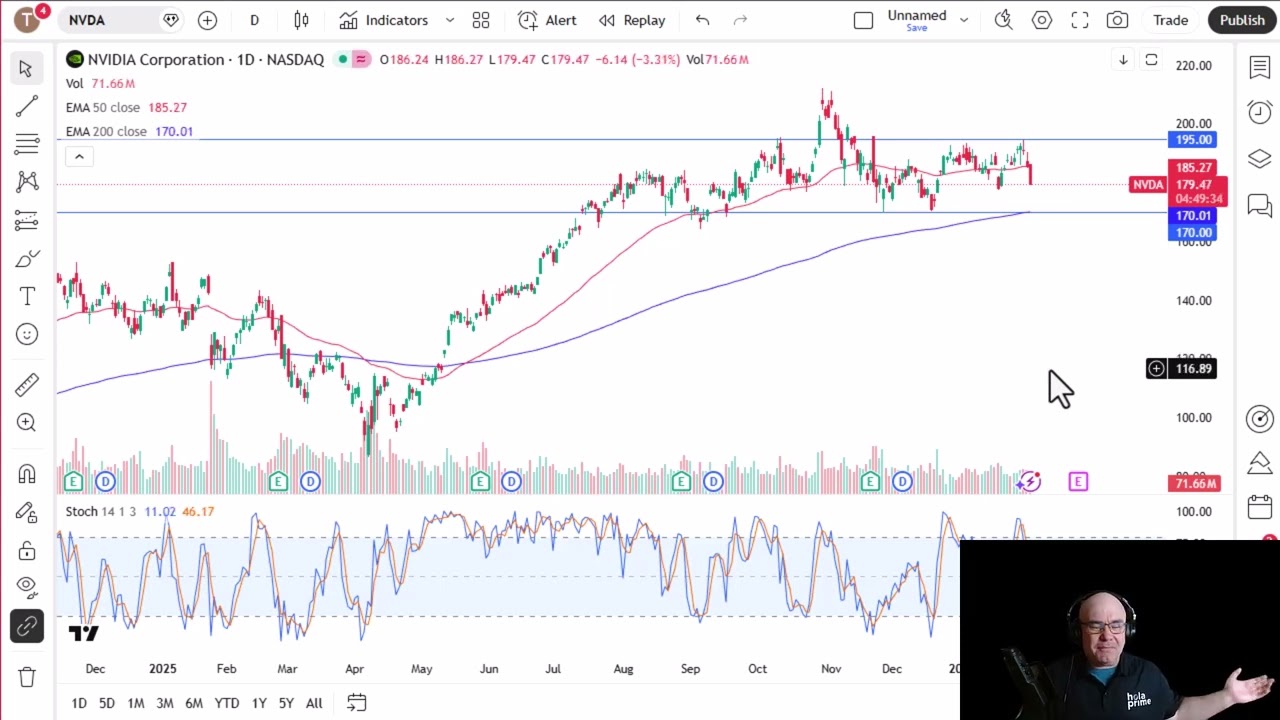The width and height of the screenshot is (1280, 720).
Task: Select the 3M time range tab
Action: (x=164, y=703)
